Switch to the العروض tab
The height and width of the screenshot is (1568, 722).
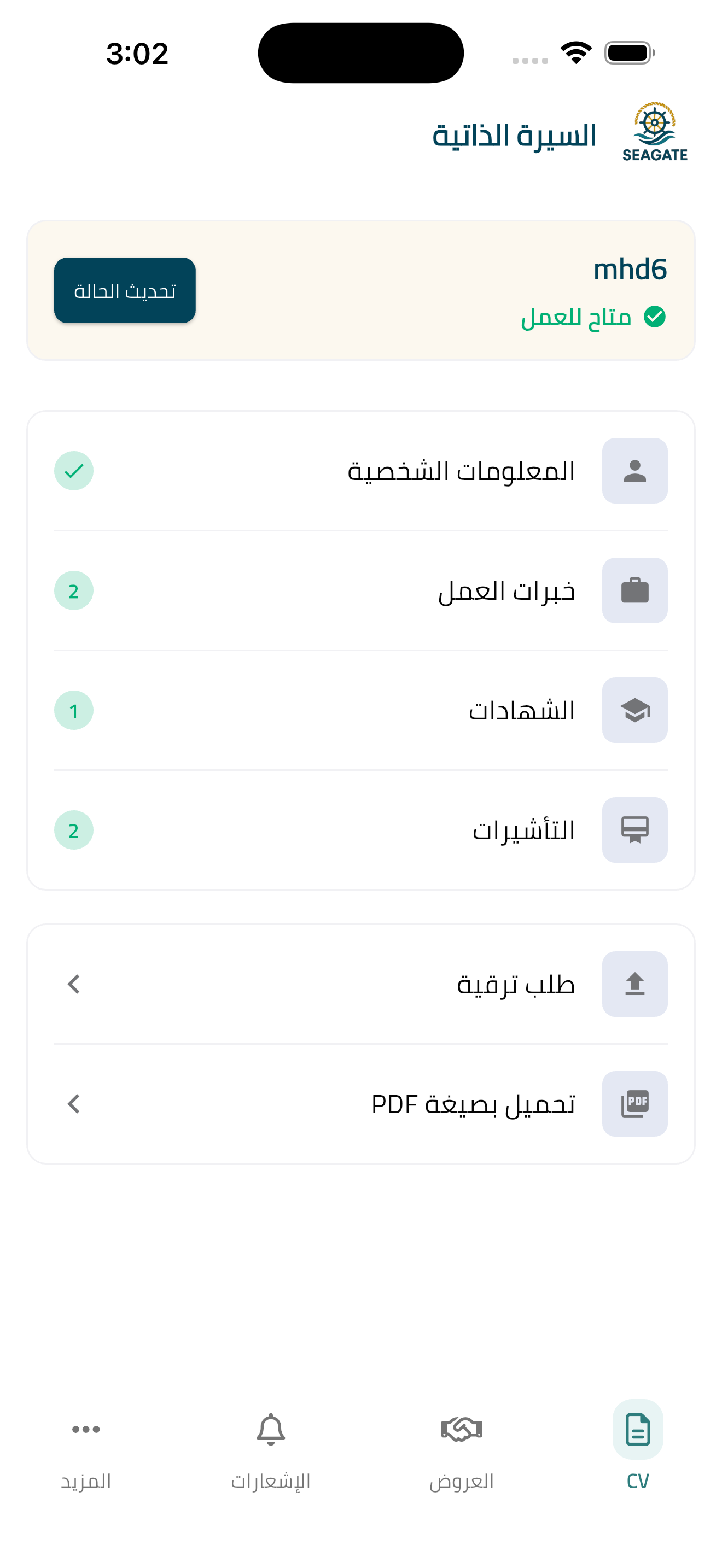[462, 1444]
